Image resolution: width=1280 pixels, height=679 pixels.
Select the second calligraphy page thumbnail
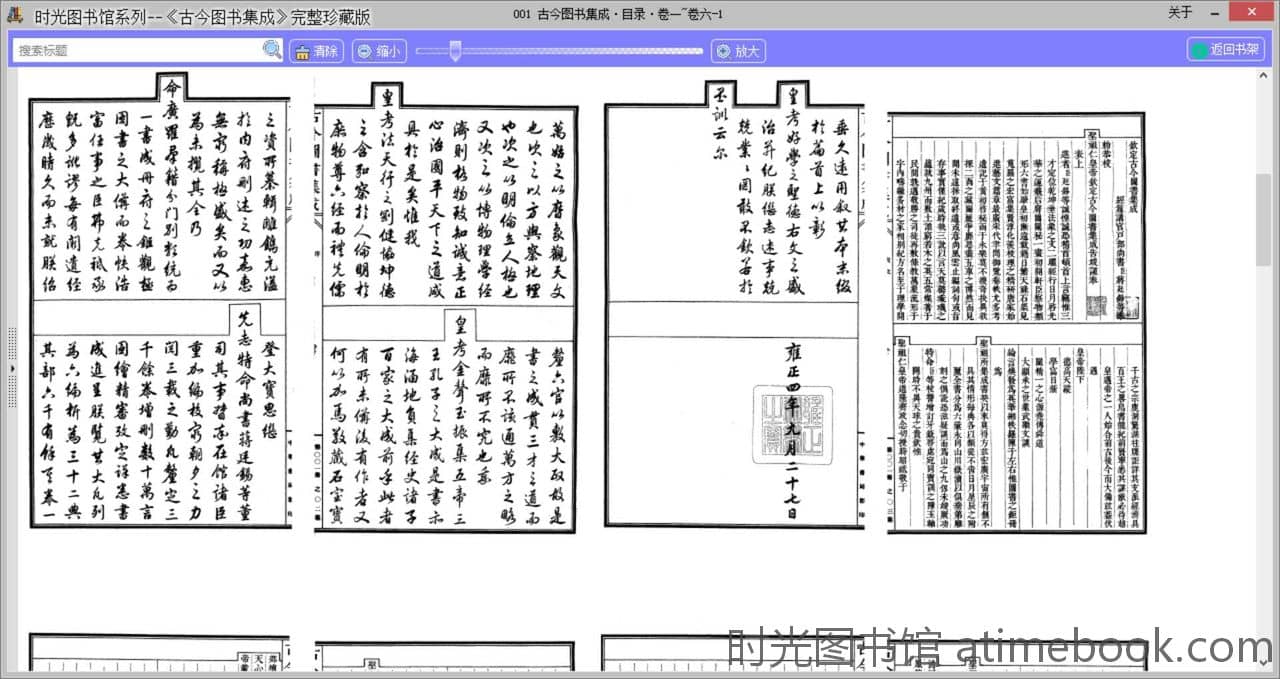446,307
